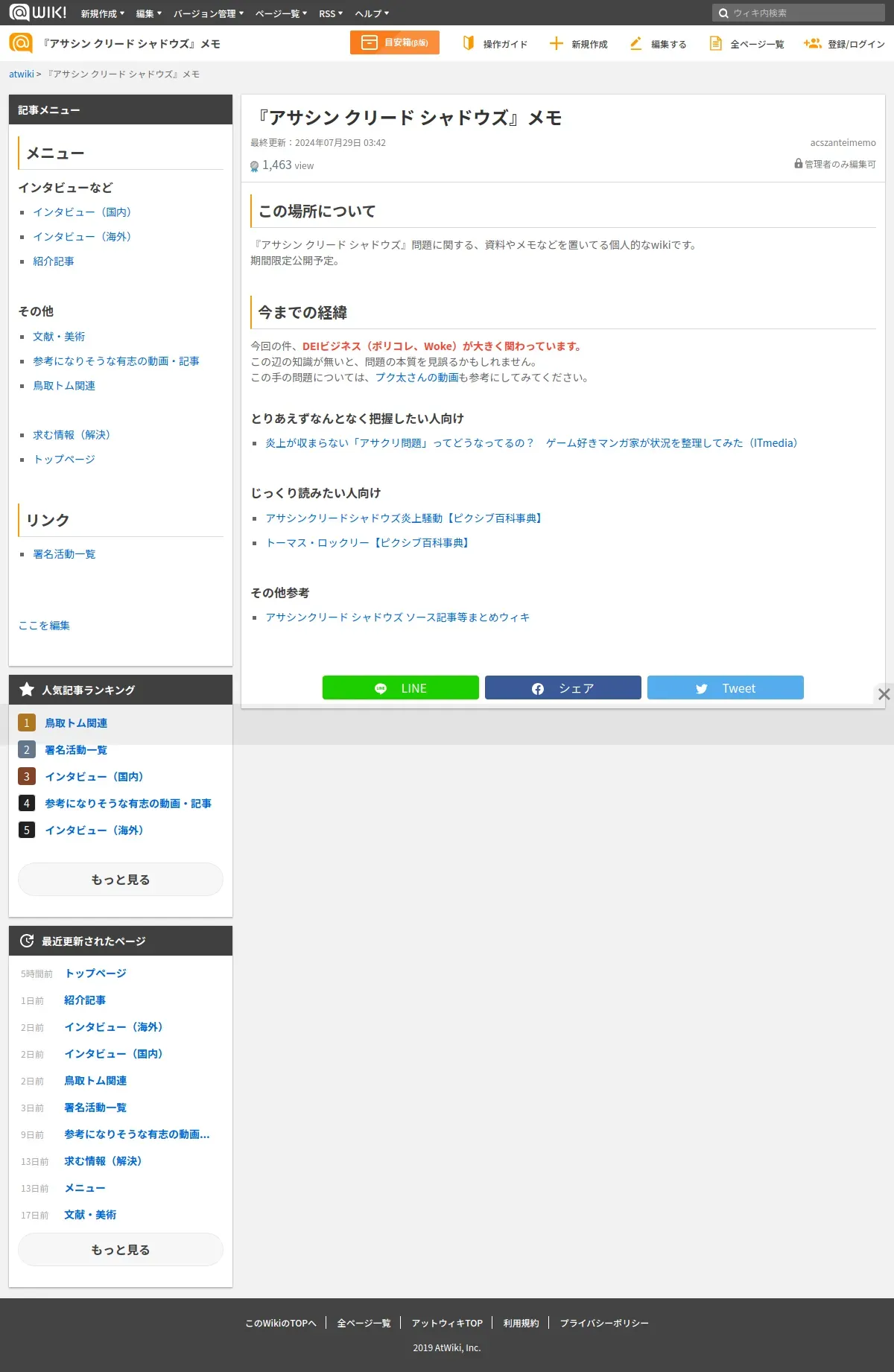Open 操作ガイド guide

pos(495,44)
